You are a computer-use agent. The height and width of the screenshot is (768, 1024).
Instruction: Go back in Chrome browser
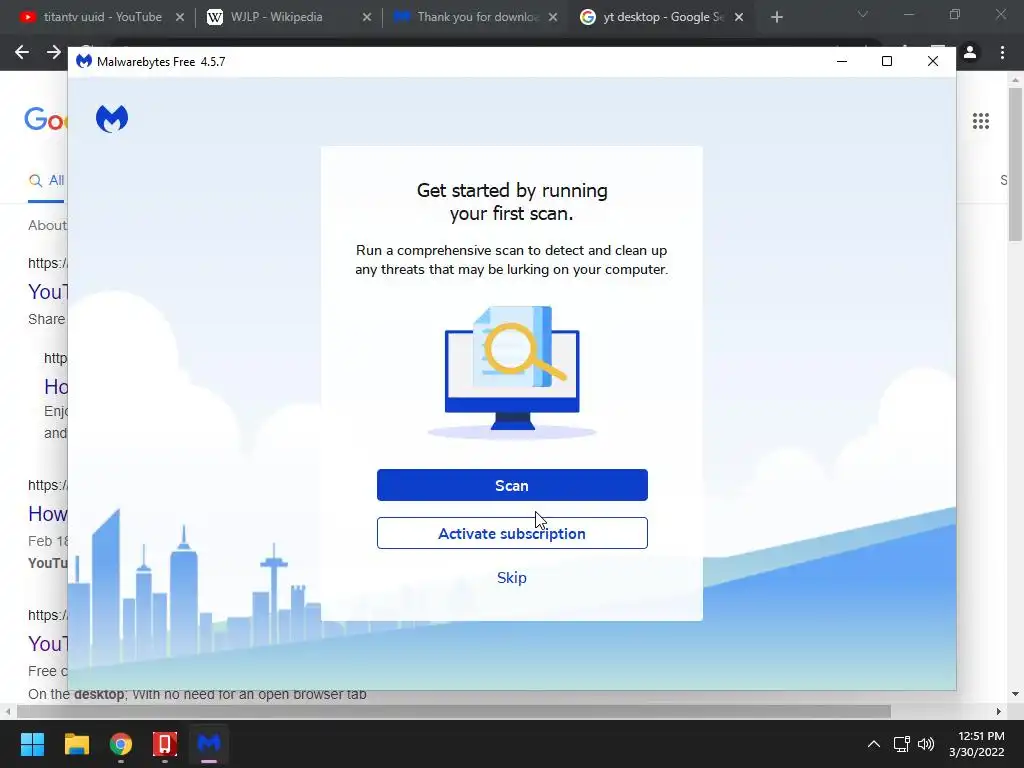click(x=22, y=52)
